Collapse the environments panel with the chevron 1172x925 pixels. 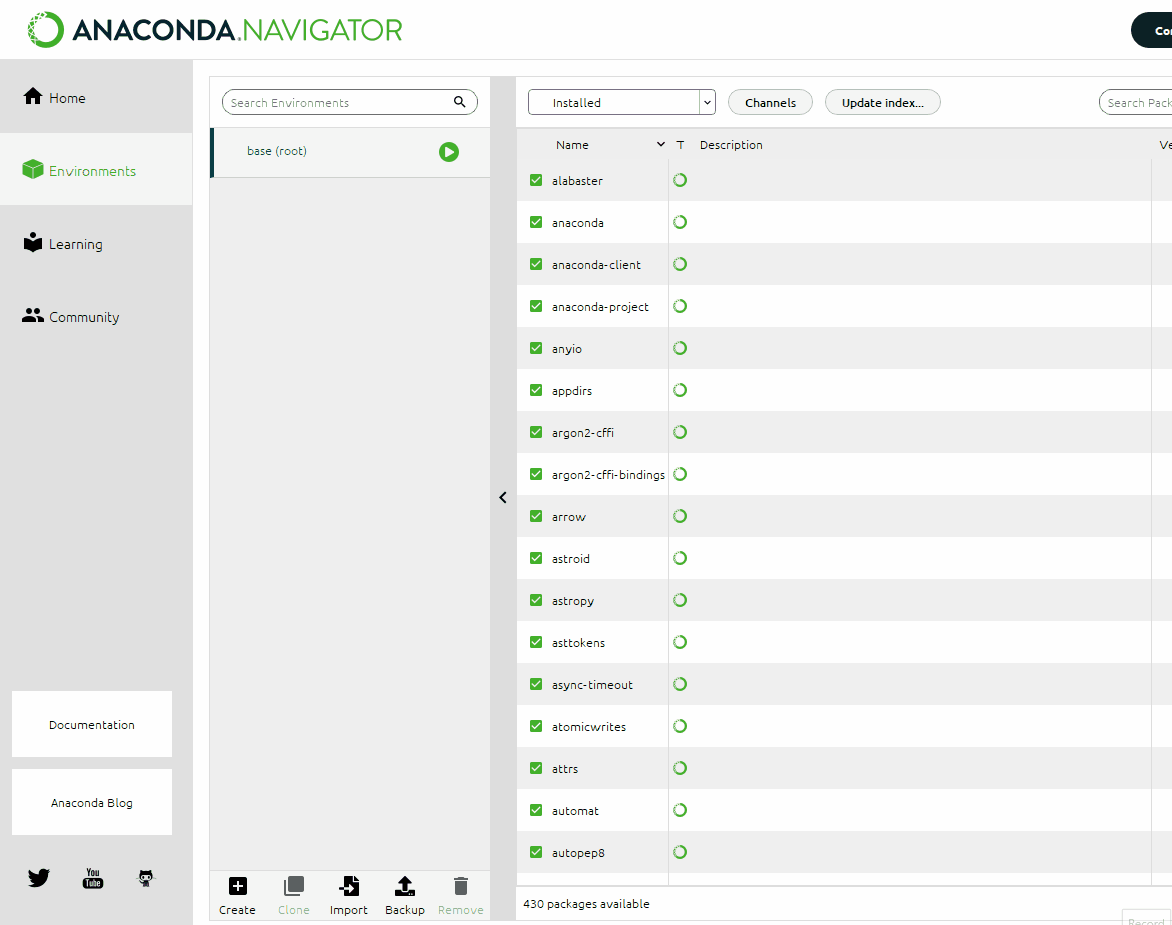point(503,498)
